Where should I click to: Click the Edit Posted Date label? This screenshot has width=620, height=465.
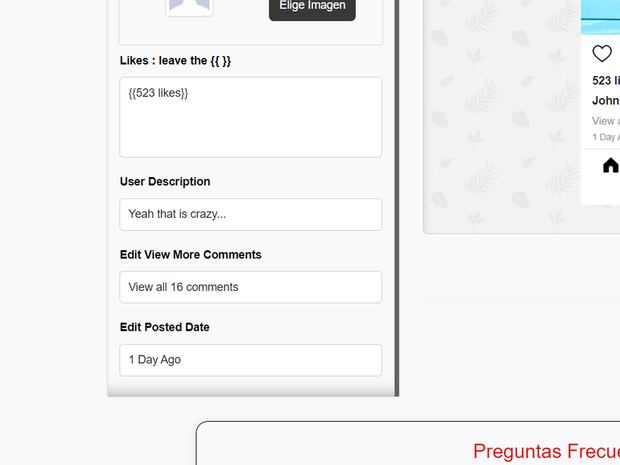[x=164, y=327]
